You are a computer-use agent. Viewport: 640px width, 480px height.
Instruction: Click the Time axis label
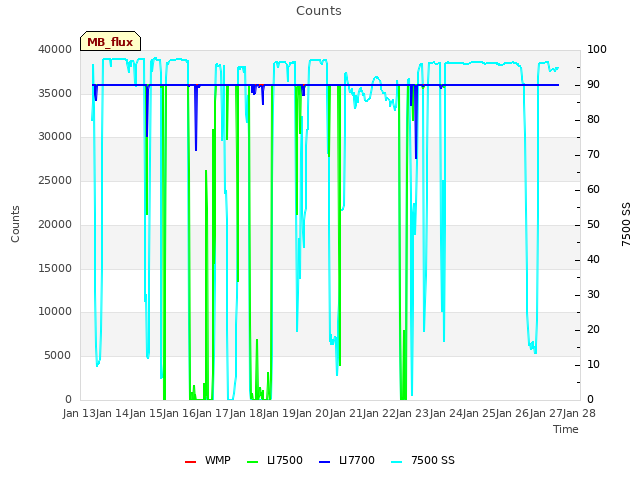coord(566,429)
